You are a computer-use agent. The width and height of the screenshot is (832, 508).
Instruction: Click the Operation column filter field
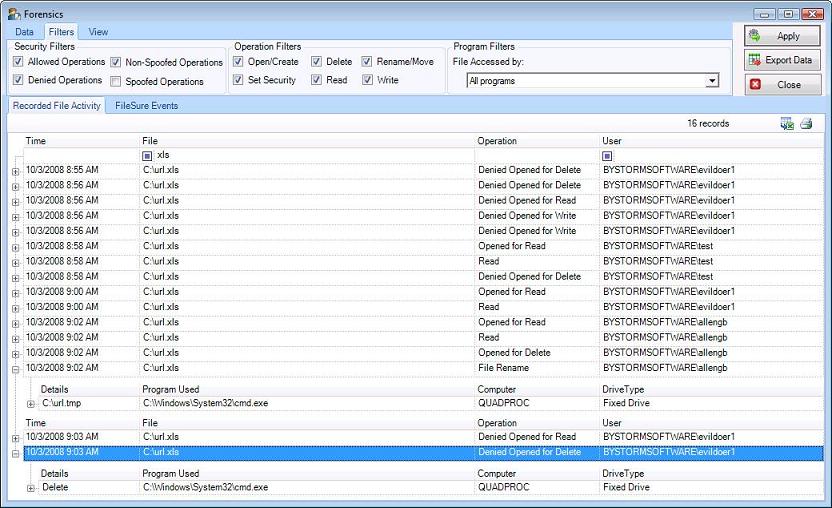click(x=537, y=156)
